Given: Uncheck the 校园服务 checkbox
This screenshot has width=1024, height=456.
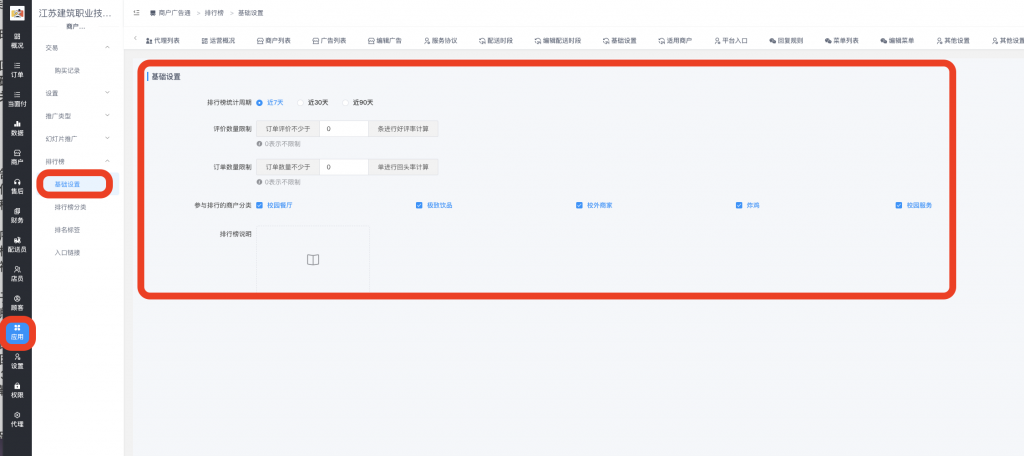Looking at the screenshot, I should tap(899, 205).
